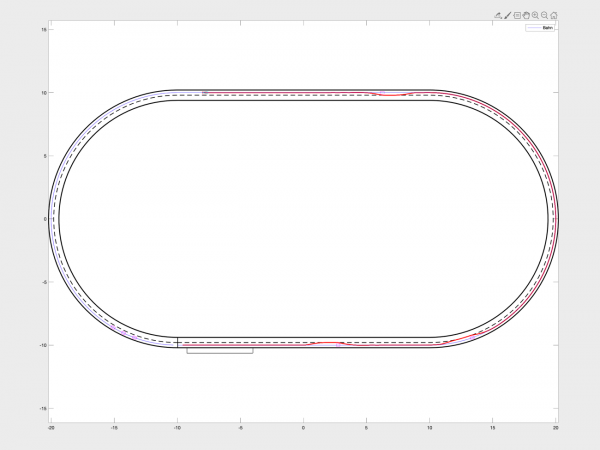This screenshot has height=450, width=600.
Task: Click the y-axis tick label 15
Action: coord(44,30)
